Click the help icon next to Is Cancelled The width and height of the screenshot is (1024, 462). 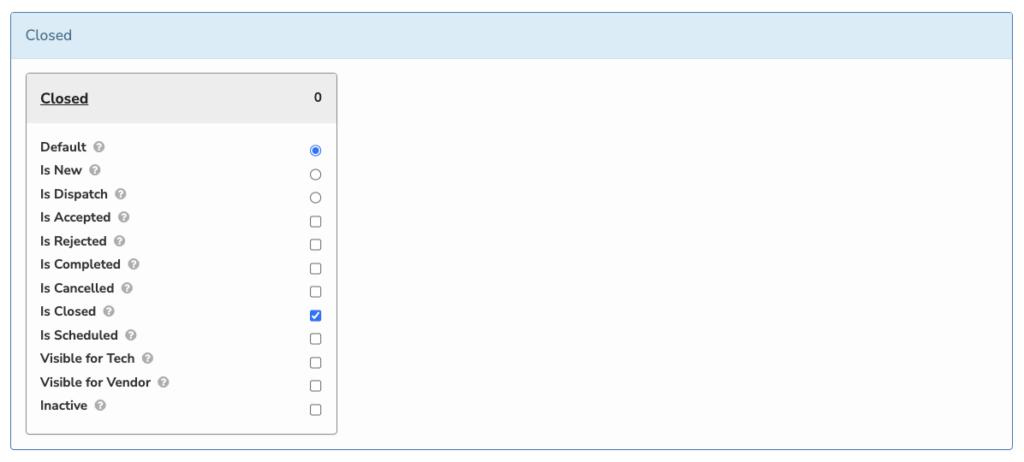(x=127, y=288)
